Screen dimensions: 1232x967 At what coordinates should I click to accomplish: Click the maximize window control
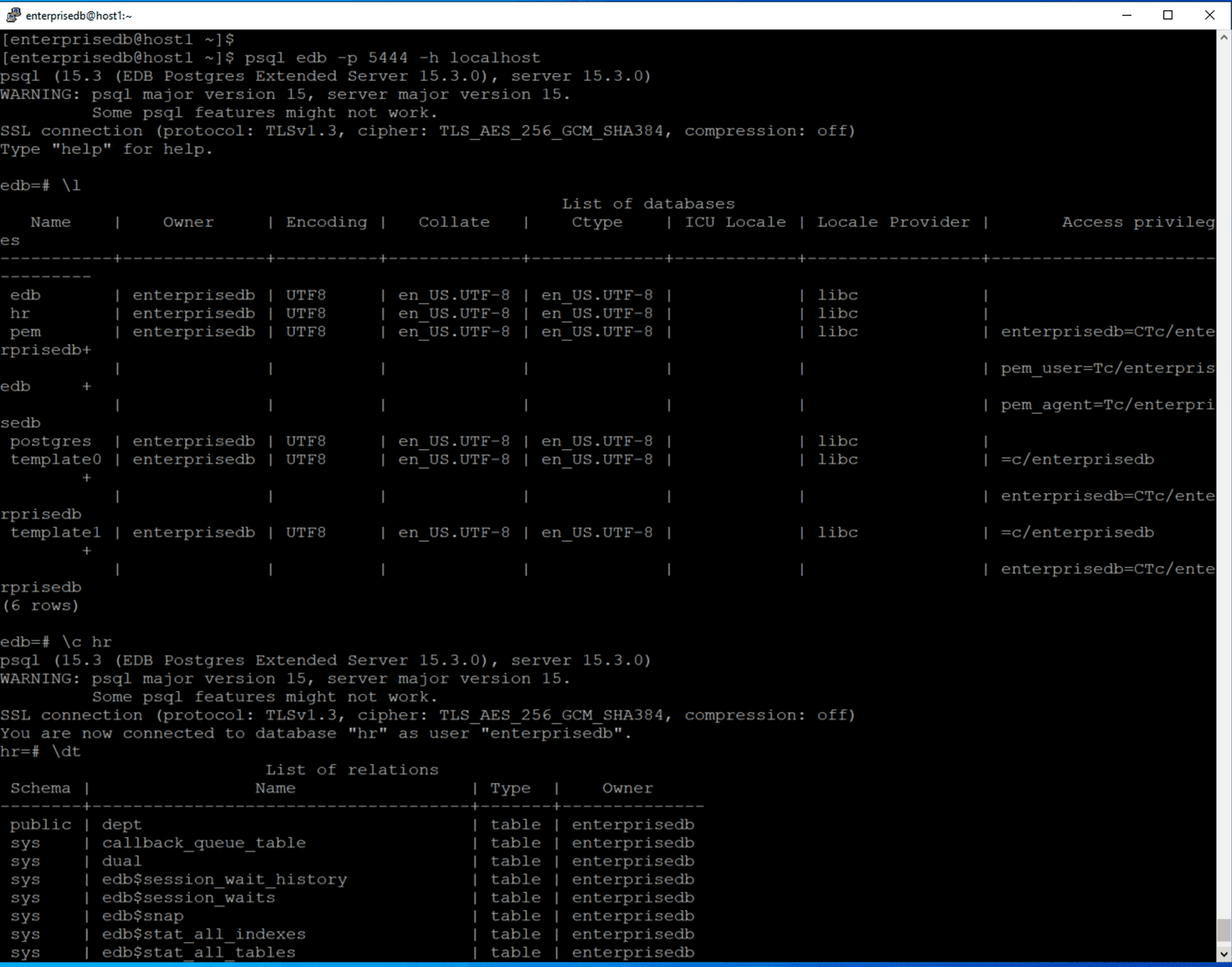1168,14
